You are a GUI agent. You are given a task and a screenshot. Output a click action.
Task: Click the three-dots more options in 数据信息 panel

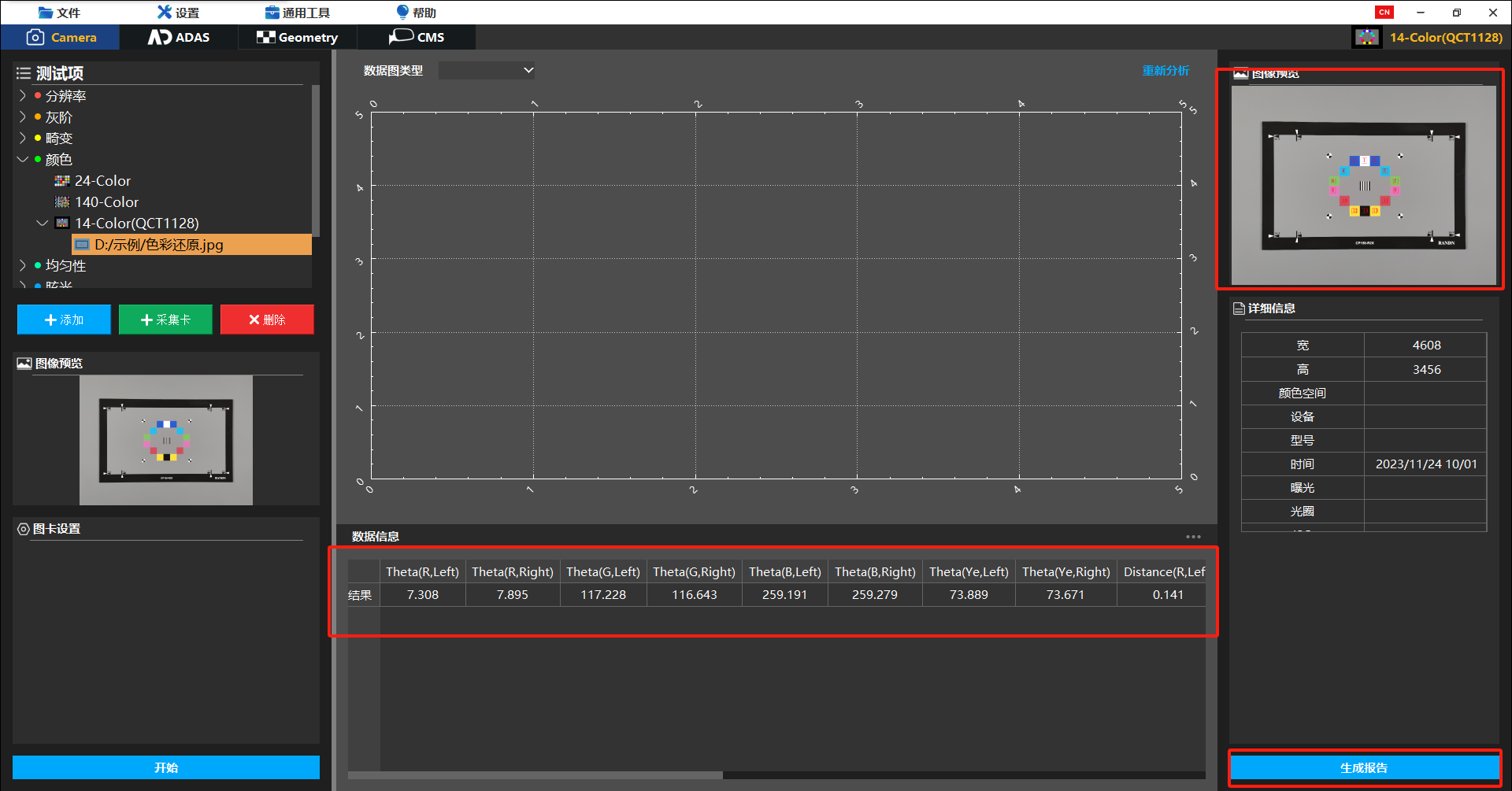[1193, 537]
